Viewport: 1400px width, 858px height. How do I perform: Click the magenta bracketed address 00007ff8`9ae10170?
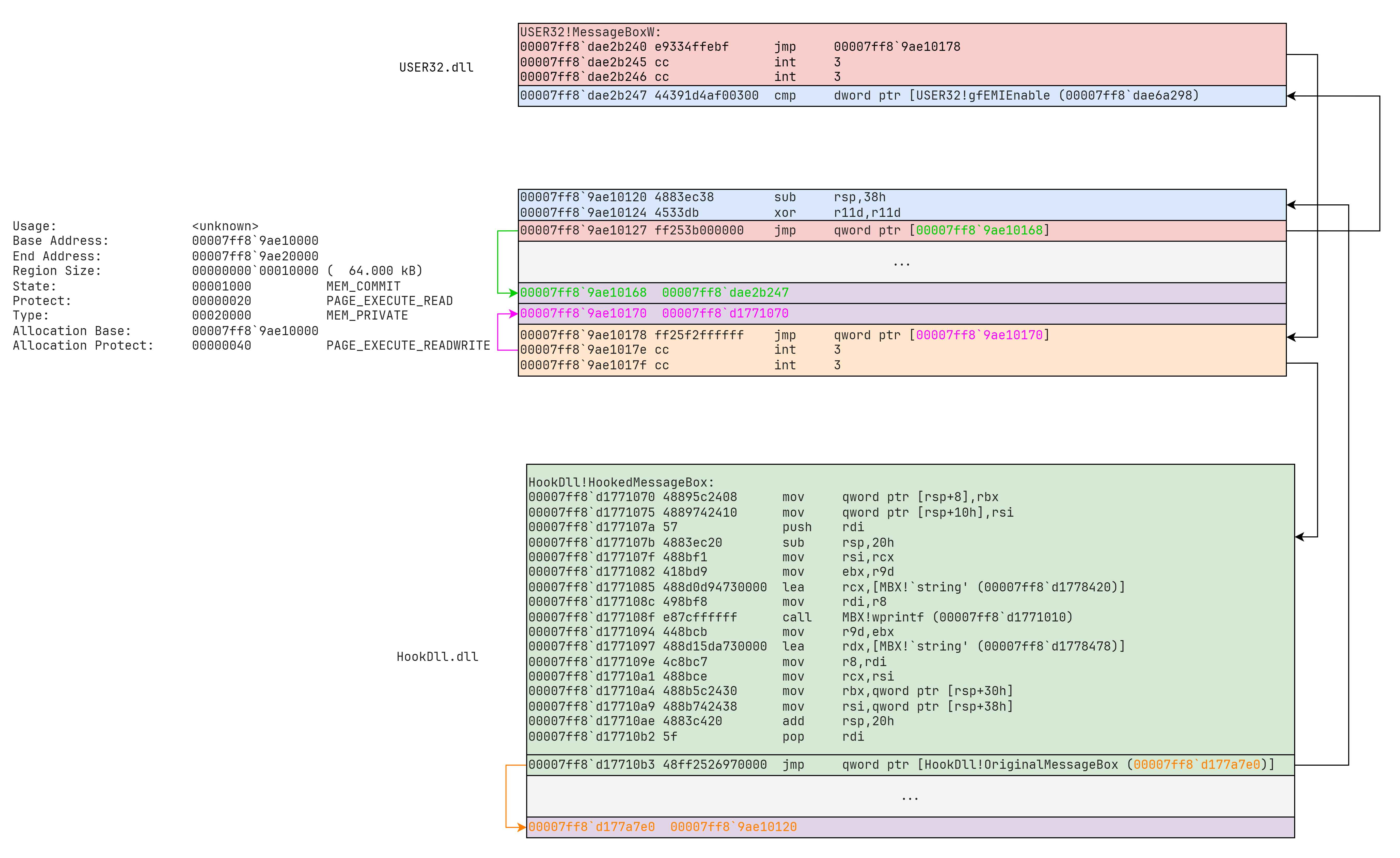tap(979, 335)
